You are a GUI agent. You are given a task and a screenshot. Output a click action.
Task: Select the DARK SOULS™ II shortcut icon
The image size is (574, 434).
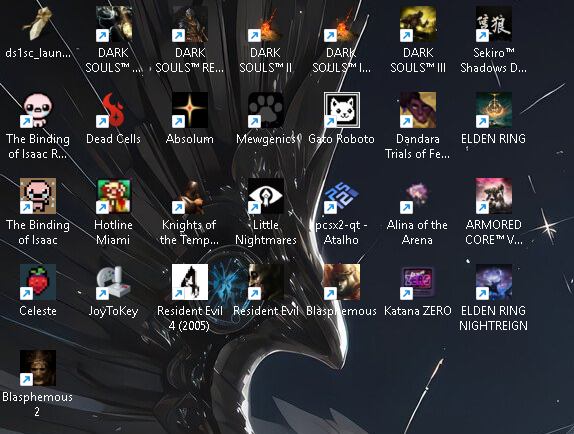(x=266, y=24)
